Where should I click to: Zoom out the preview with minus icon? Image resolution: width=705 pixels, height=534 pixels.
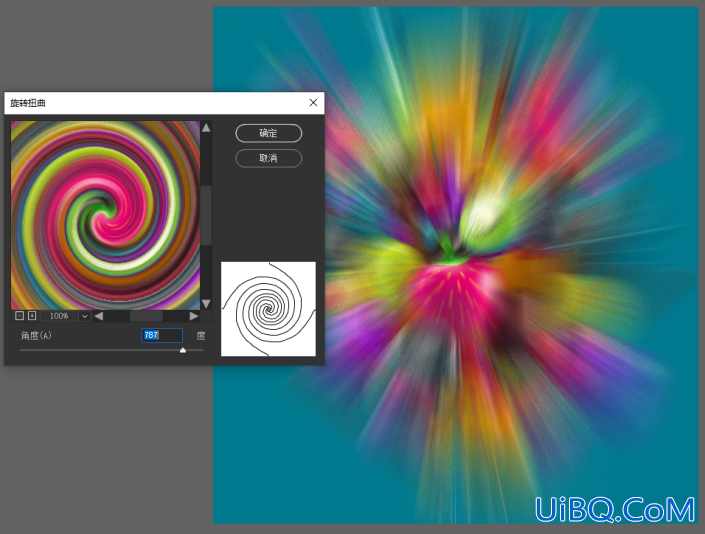19,316
